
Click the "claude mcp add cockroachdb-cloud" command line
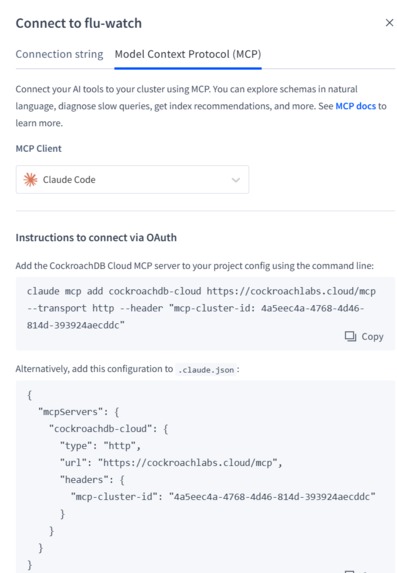click(x=201, y=291)
